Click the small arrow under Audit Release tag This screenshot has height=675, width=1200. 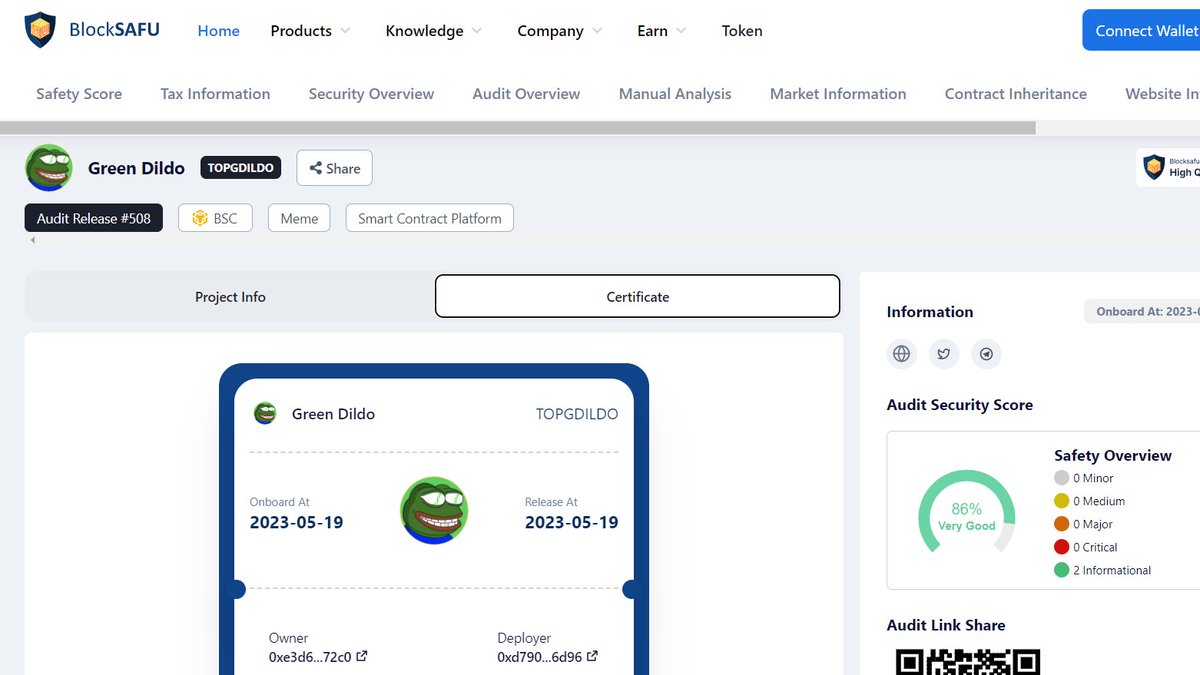point(32,241)
